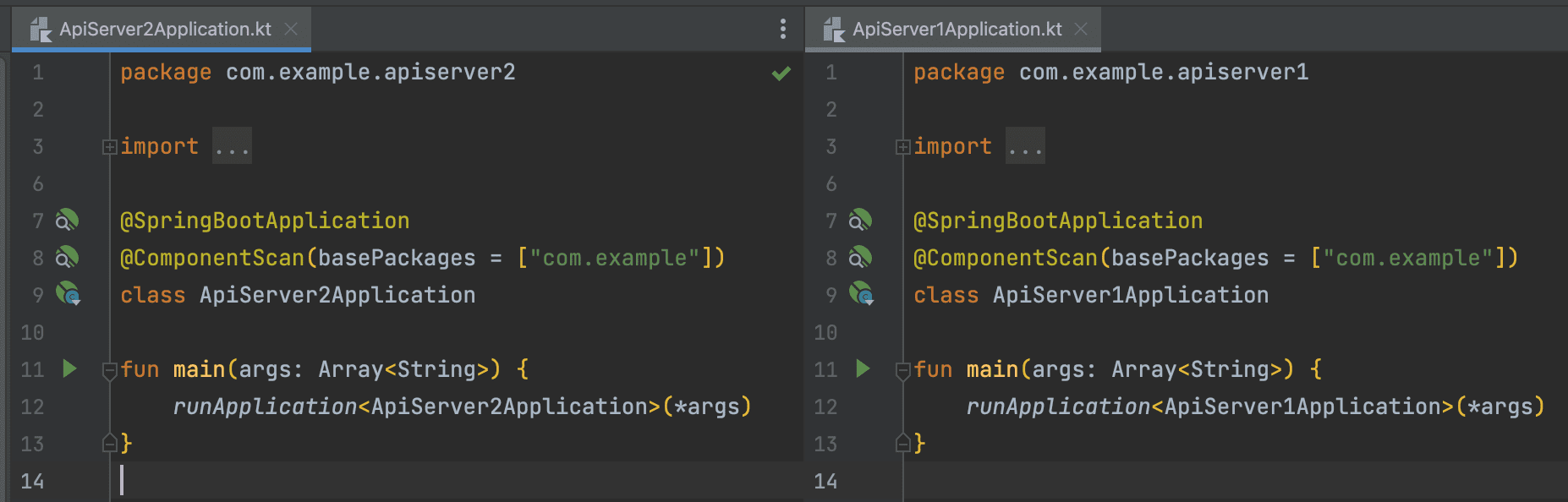
Task: Expand the folded imports in ApiServer2Application
Action: click(109, 147)
